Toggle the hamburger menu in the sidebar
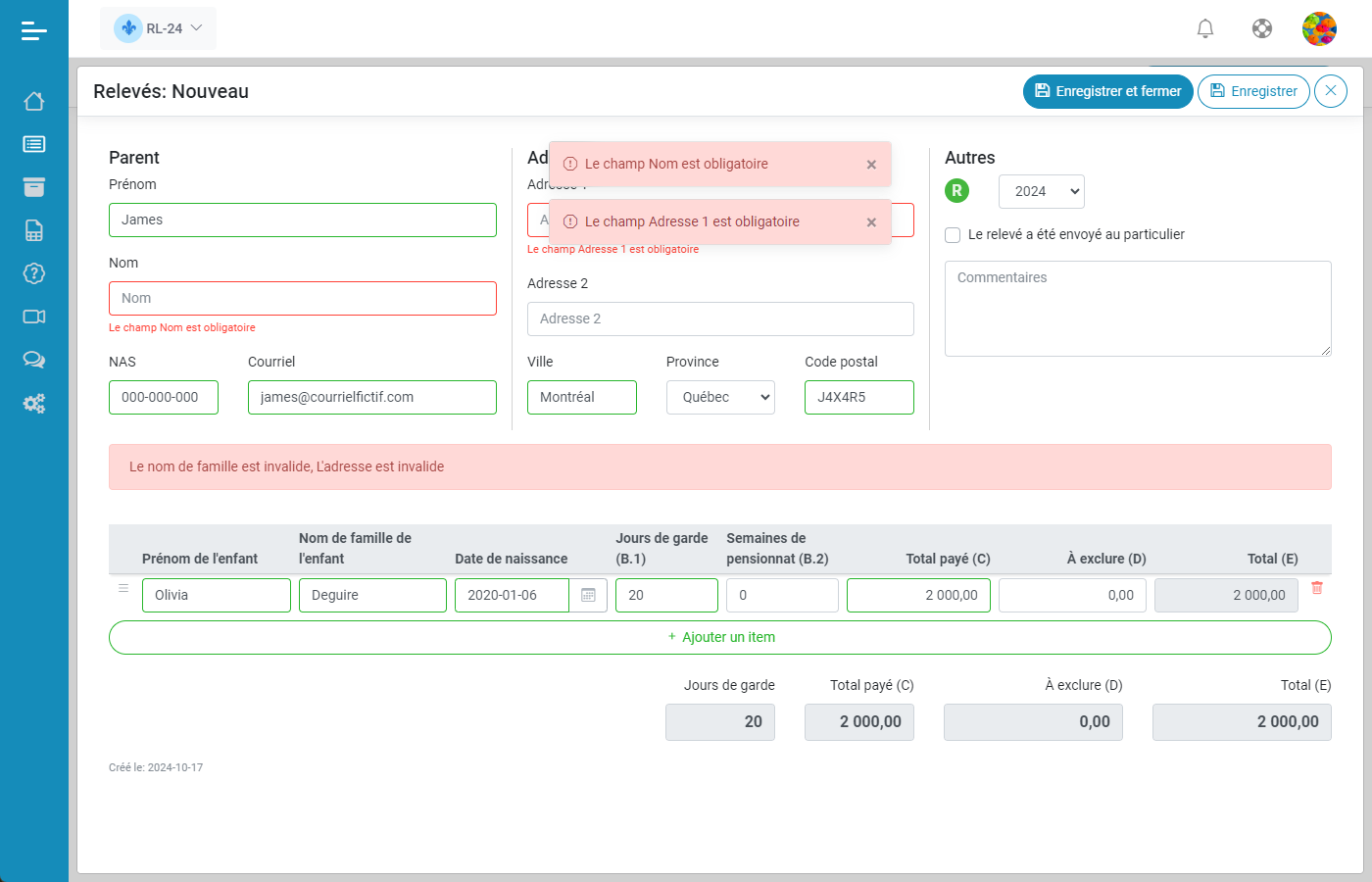 [34, 31]
